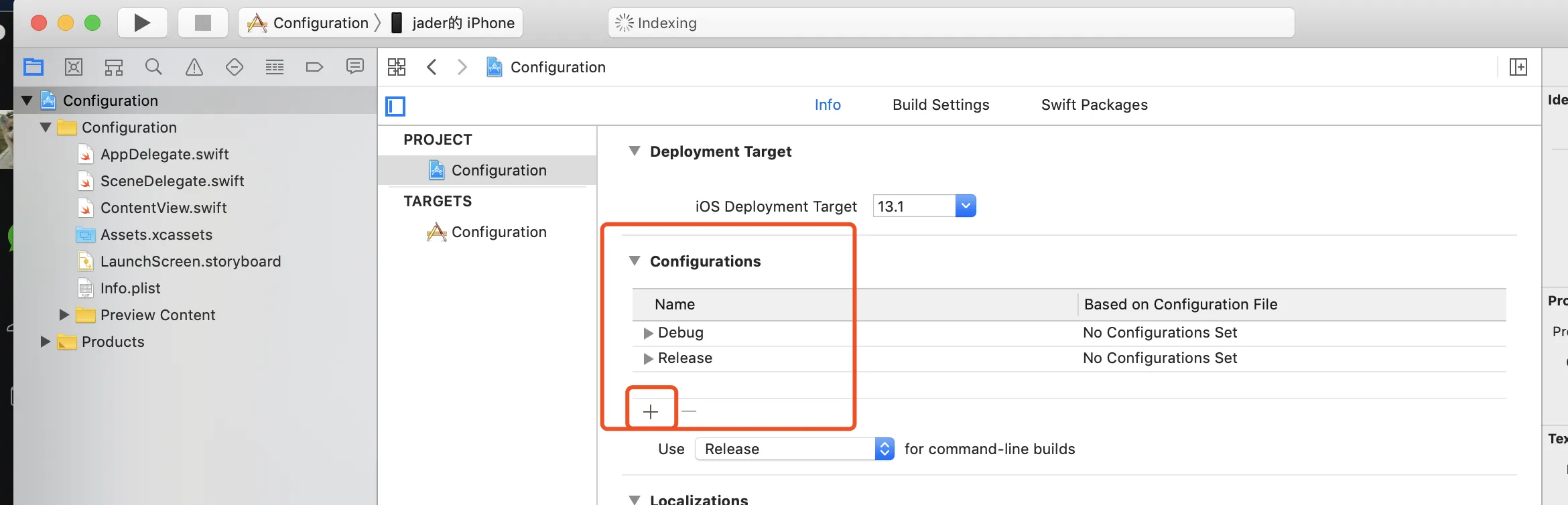1568x505 pixels.
Task: Collapse the Localizations section
Action: (x=635, y=500)
